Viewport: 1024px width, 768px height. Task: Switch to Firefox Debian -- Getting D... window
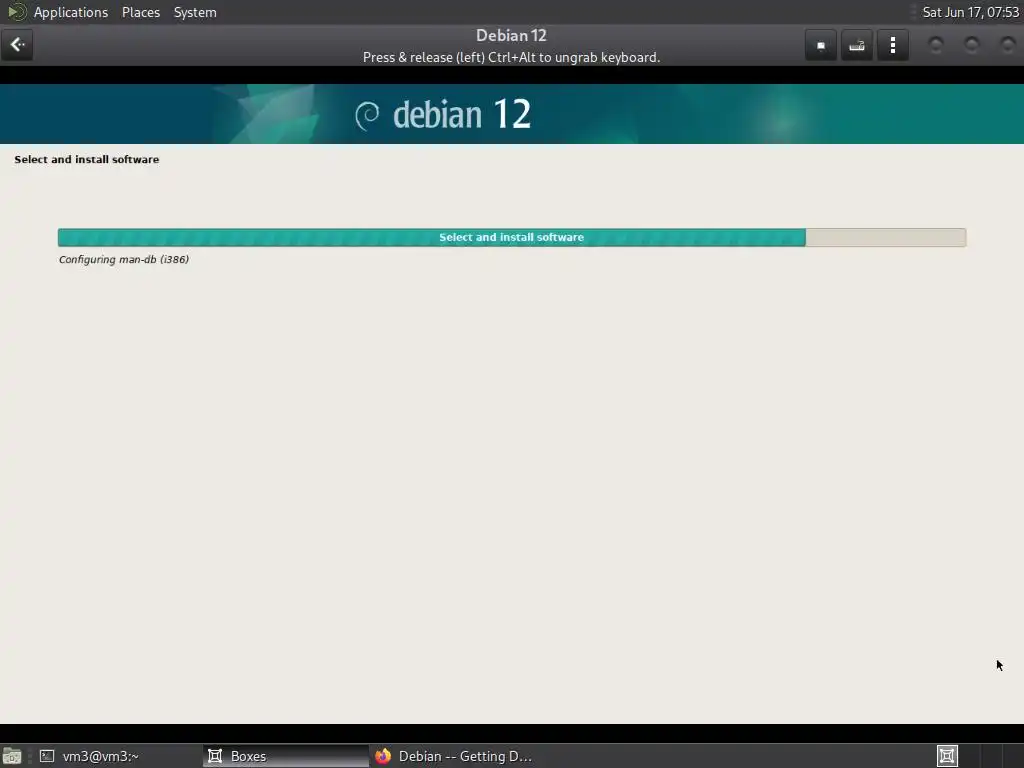tap(453, 756)
